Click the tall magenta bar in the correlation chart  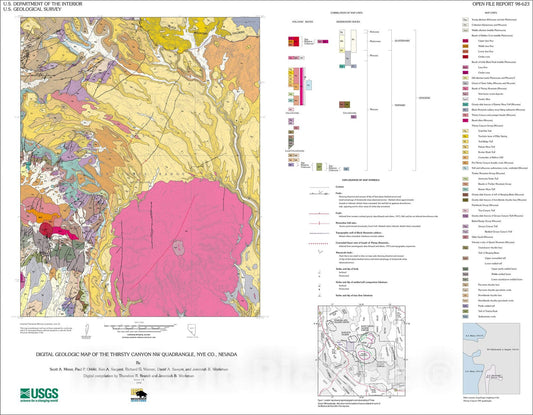pos(301,86)
